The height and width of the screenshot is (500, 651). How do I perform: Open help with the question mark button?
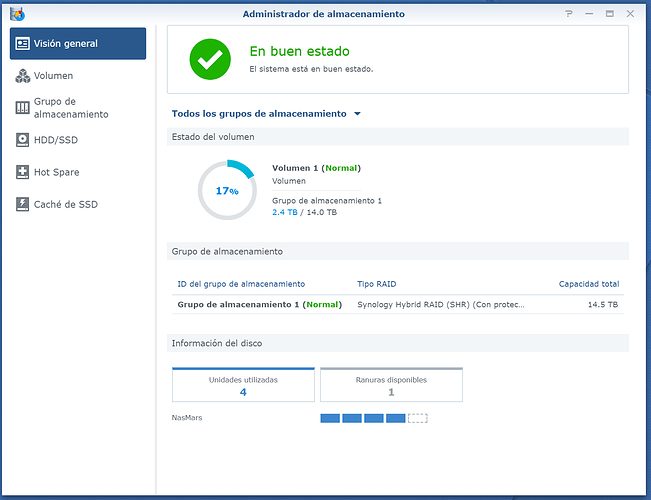(570, 13)
